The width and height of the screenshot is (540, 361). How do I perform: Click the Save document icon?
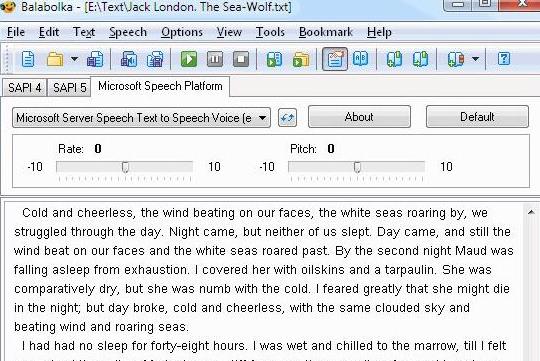click(x=95, y=59)
